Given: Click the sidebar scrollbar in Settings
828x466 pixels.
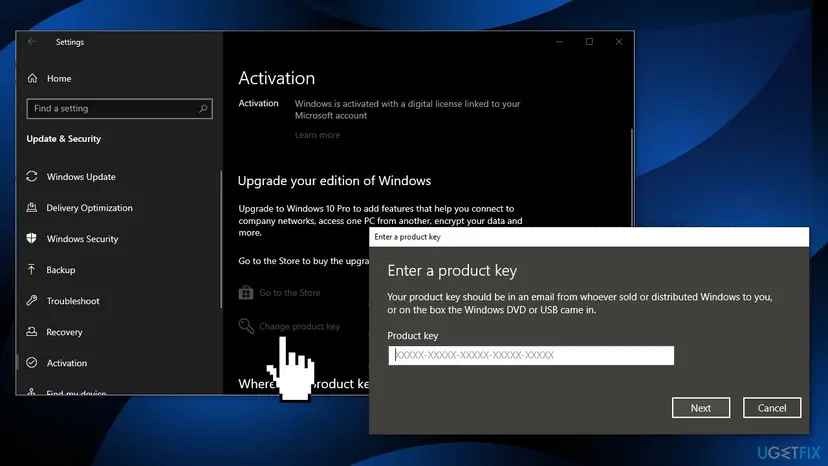Looking at the screenshot, I should coord(221,239).
